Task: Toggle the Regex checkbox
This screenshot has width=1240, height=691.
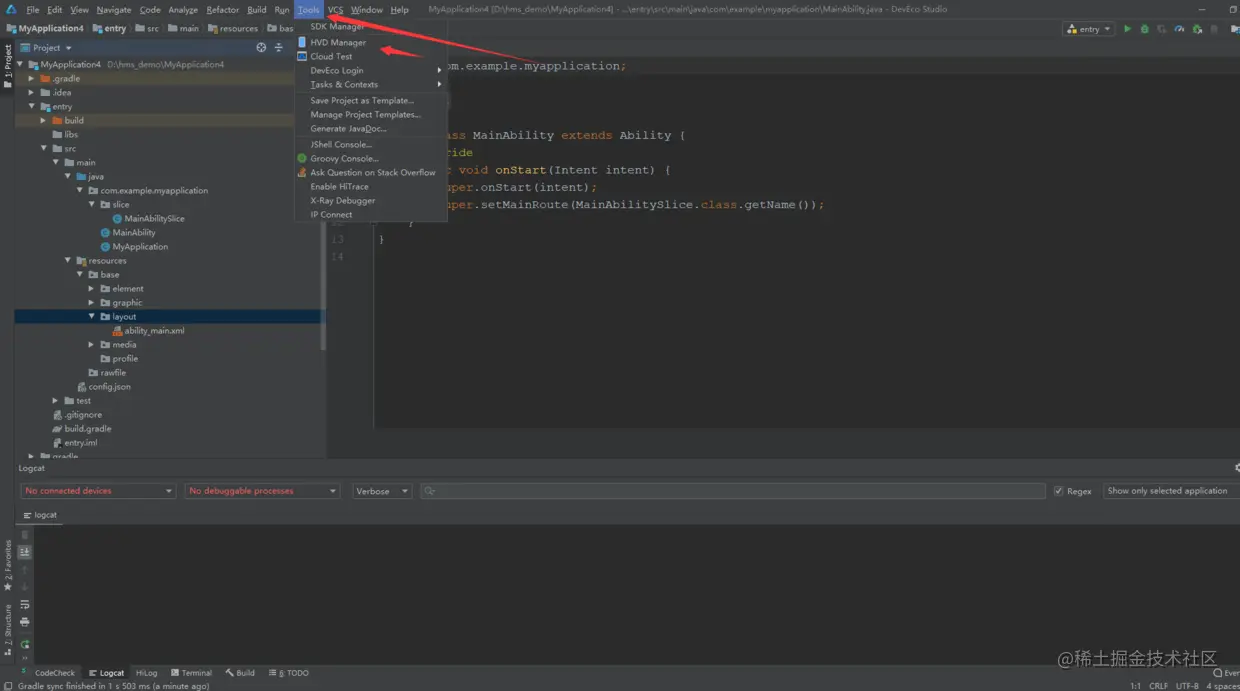Action: coord(1058,491)
